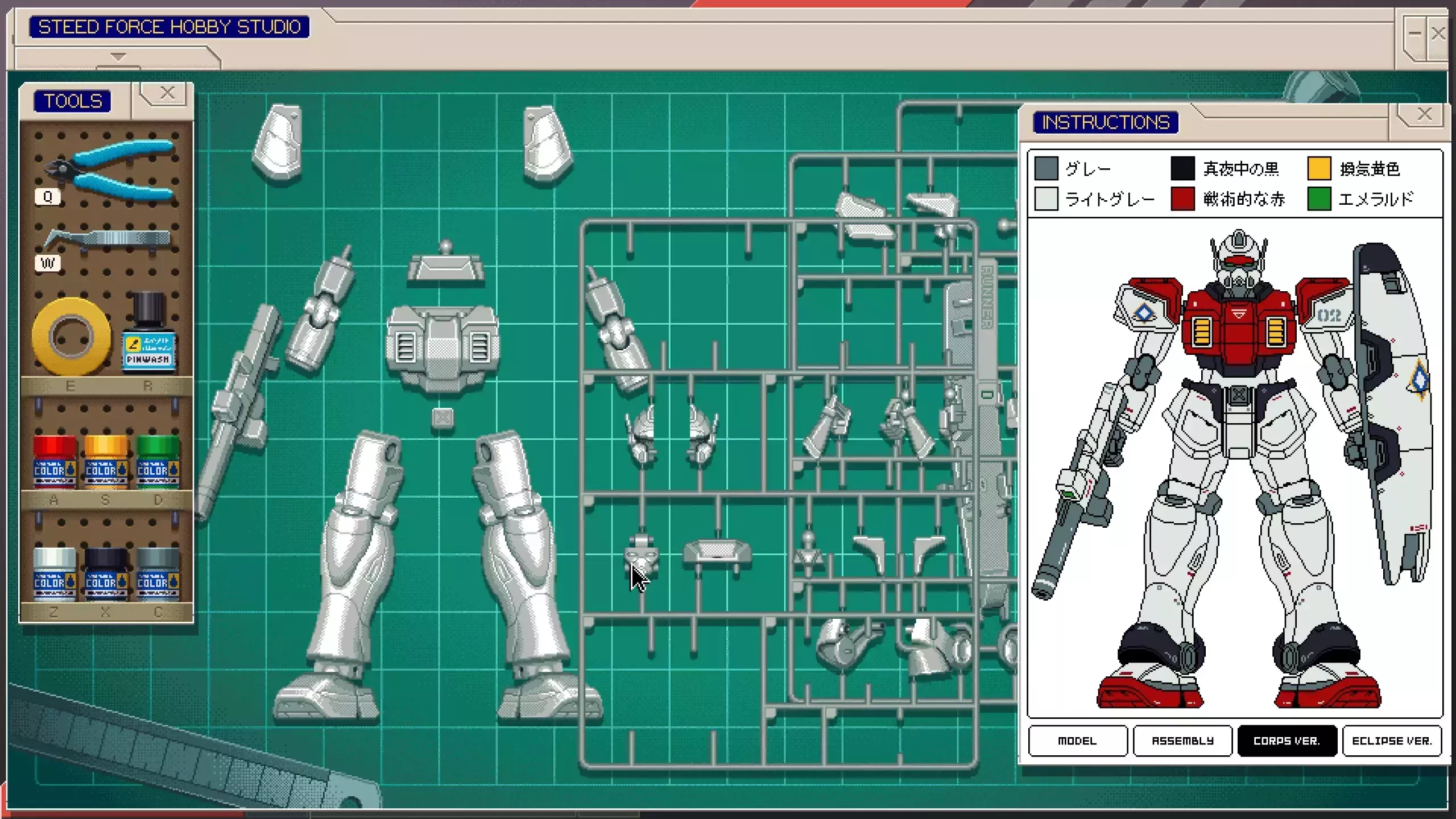The image size is (1456, 819).
Task: Click the left head half on runner
Action: [x=642, y=435]
